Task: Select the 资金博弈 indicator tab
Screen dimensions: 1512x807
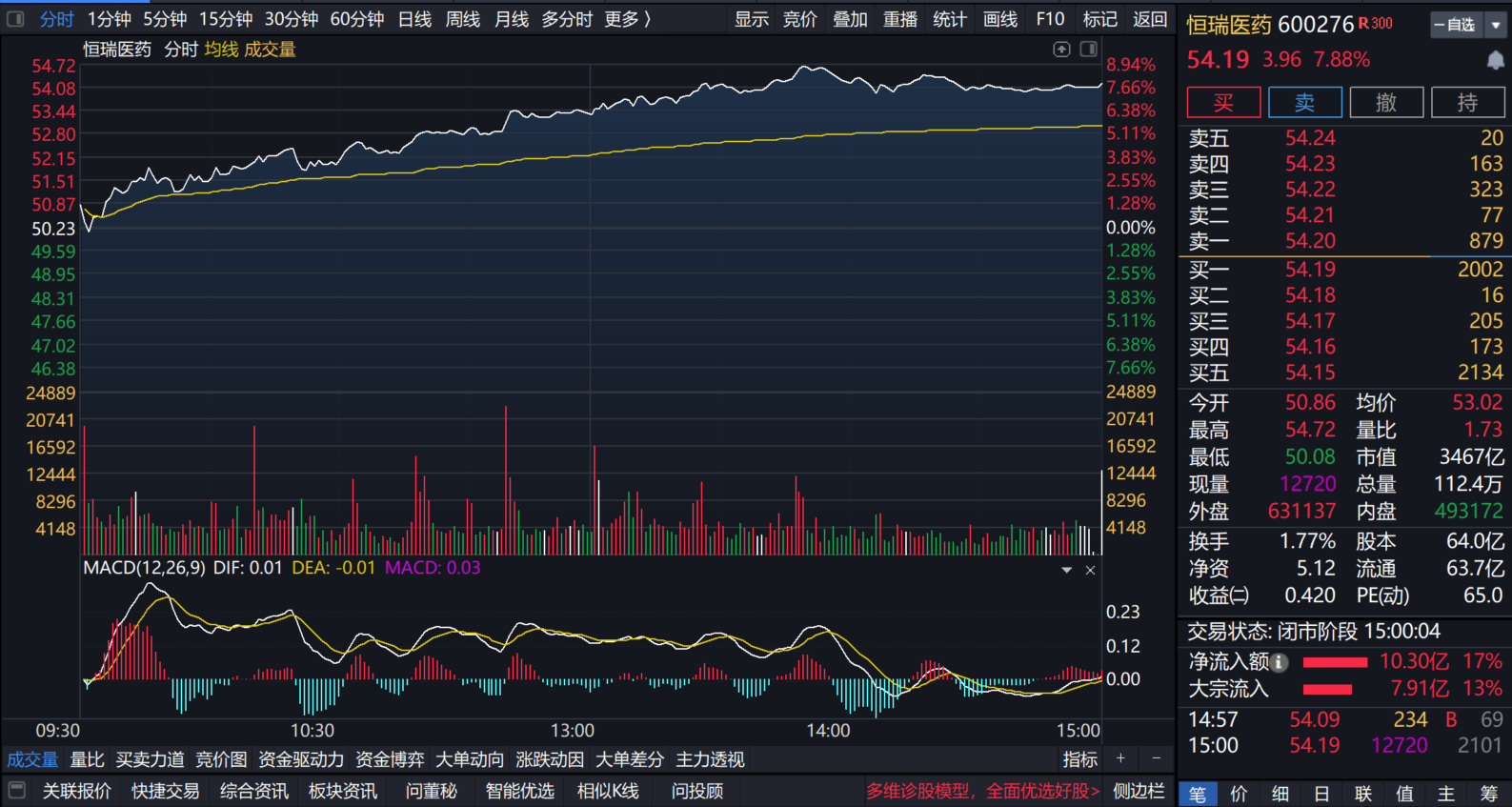Action: 390,759
